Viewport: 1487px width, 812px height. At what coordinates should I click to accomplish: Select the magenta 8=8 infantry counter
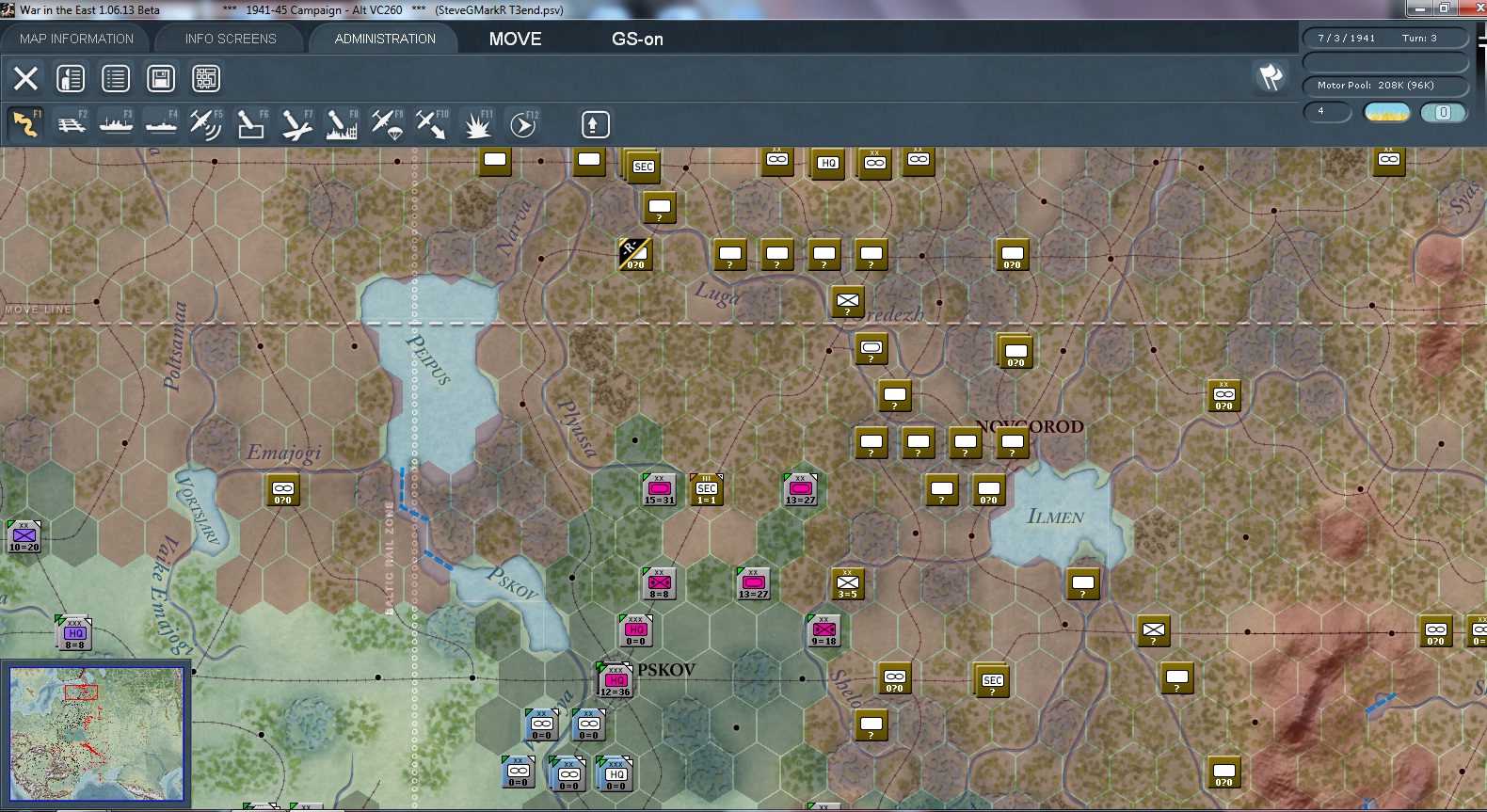pos(660,583)
